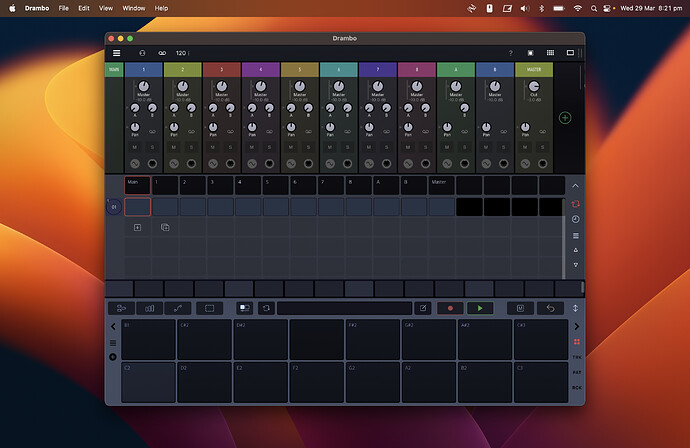Open the automation curve view icon
Screen dimensions: 690x448
click(178, 308)
